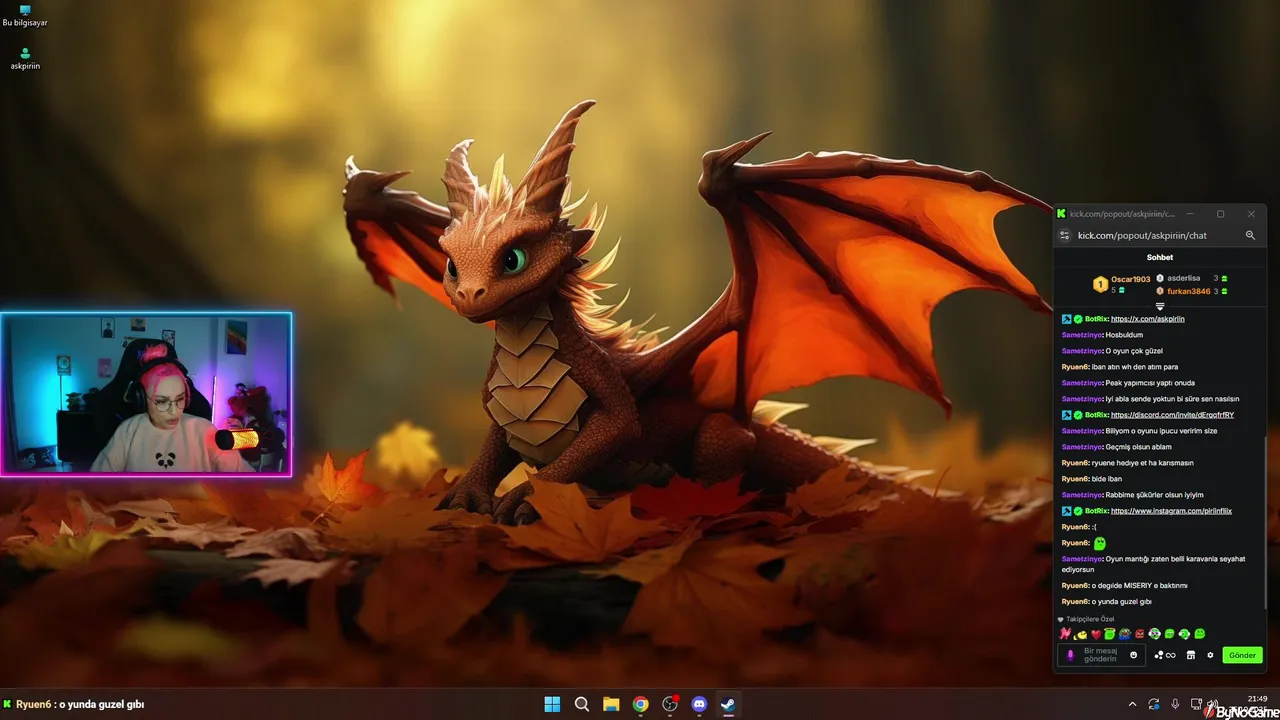This screenshot has width=1280, height=720.
Task: Open the Windows Start menu
Action: coord(552,704)
